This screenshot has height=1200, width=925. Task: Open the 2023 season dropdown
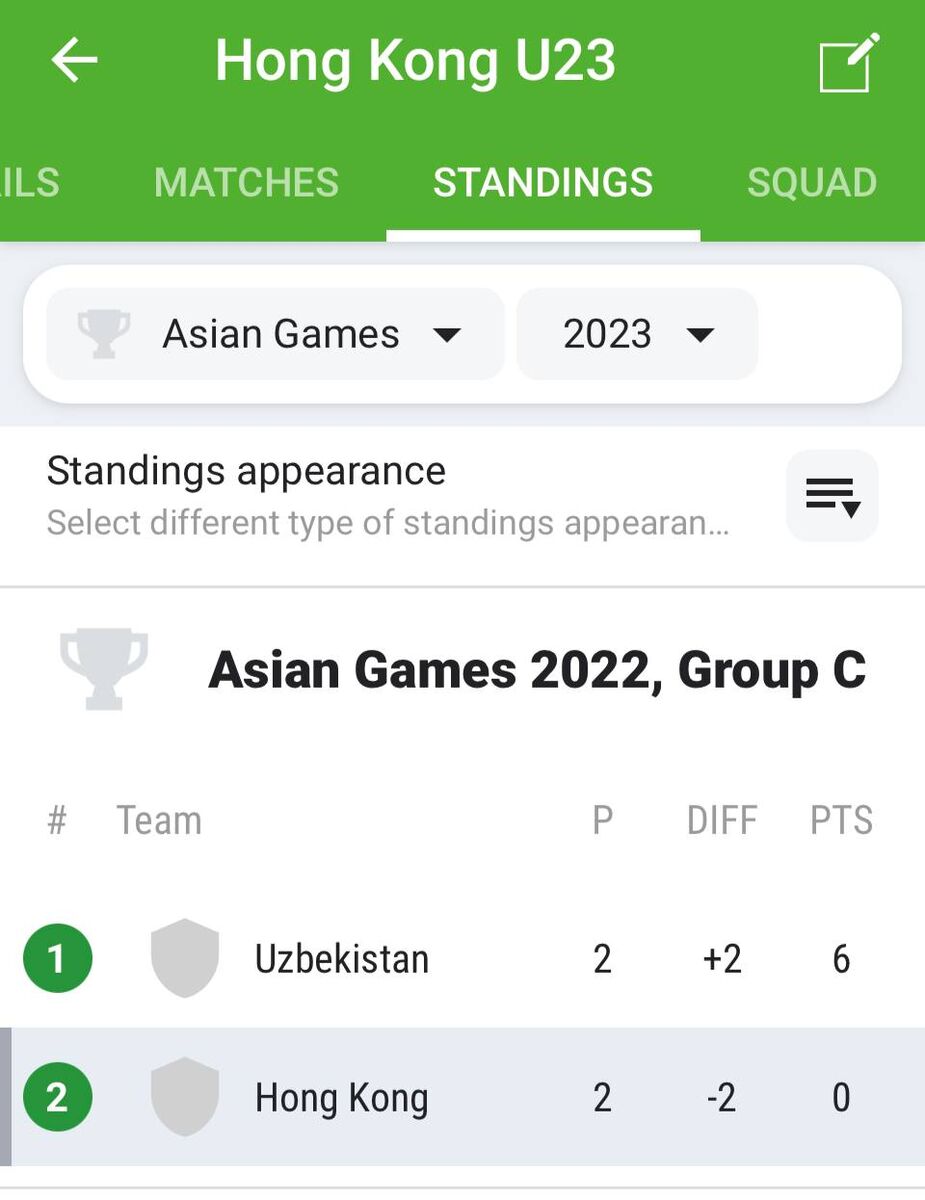click(x=637, y=334)
